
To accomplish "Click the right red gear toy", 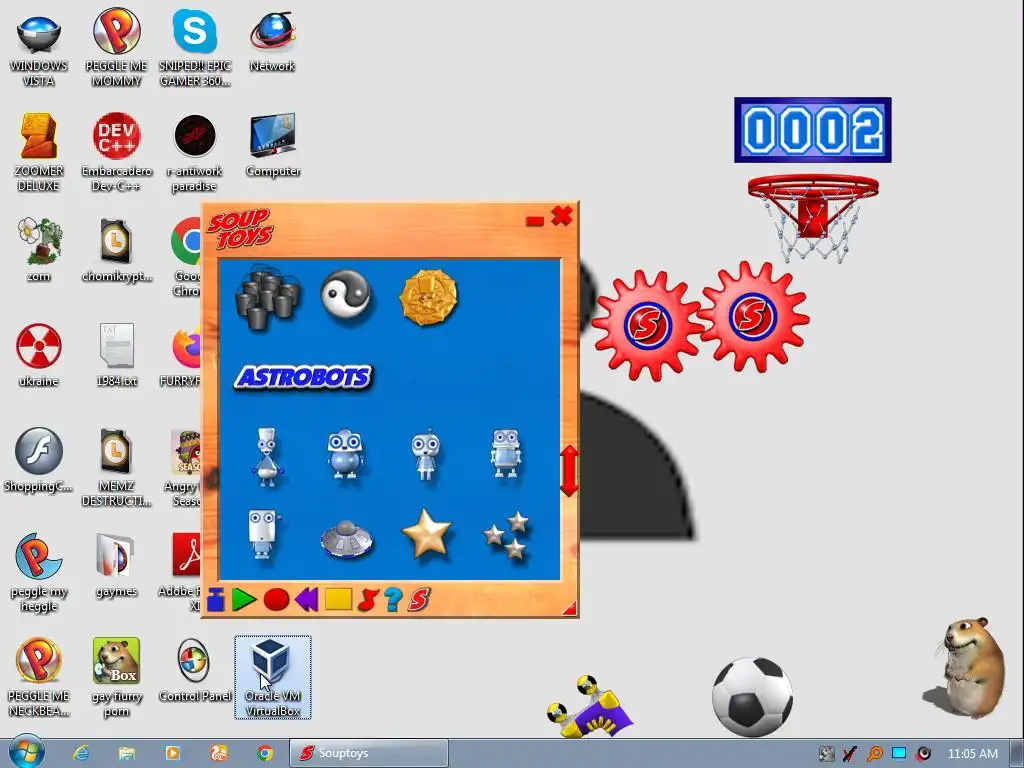I will tap(753, 317).
